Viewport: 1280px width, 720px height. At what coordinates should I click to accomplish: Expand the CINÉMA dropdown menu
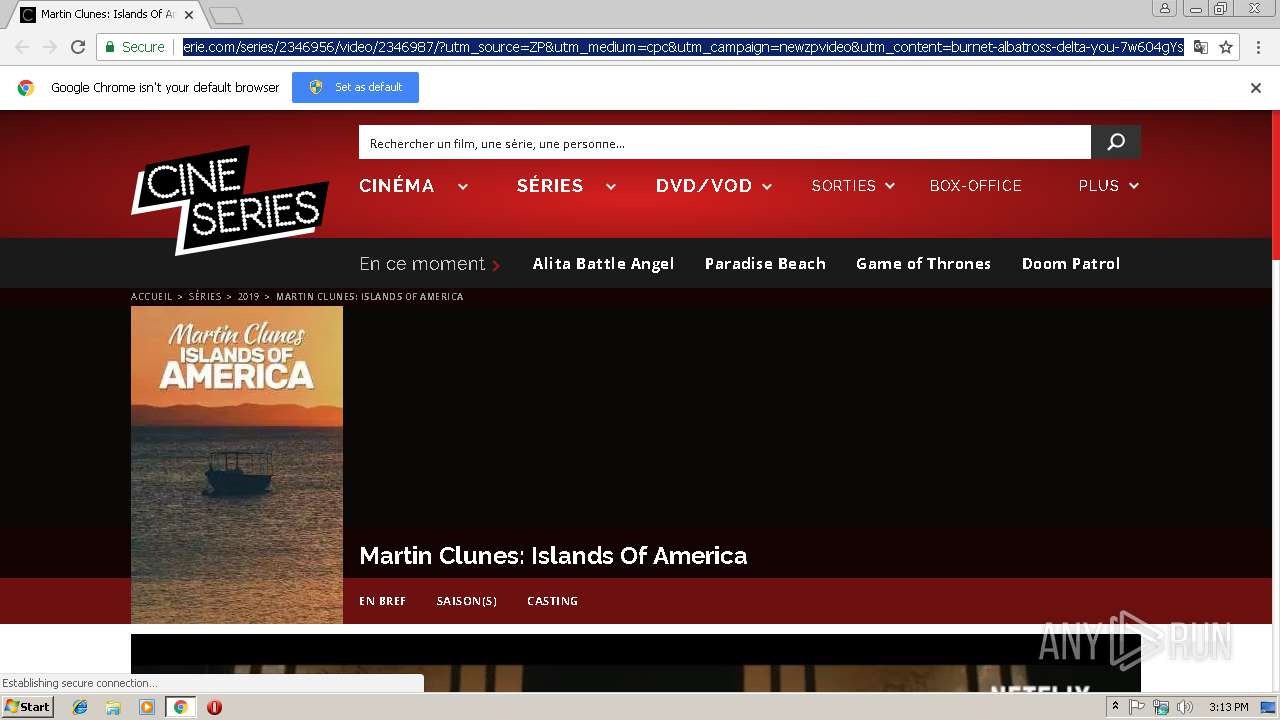(463, 186)
